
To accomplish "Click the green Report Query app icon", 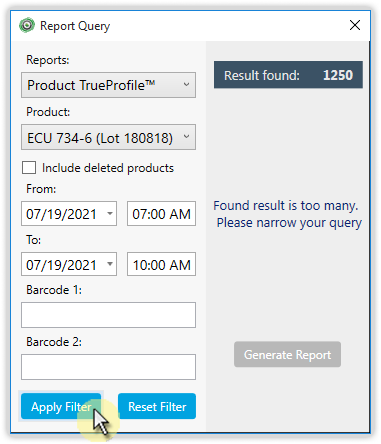I will [x=27, y=25].
